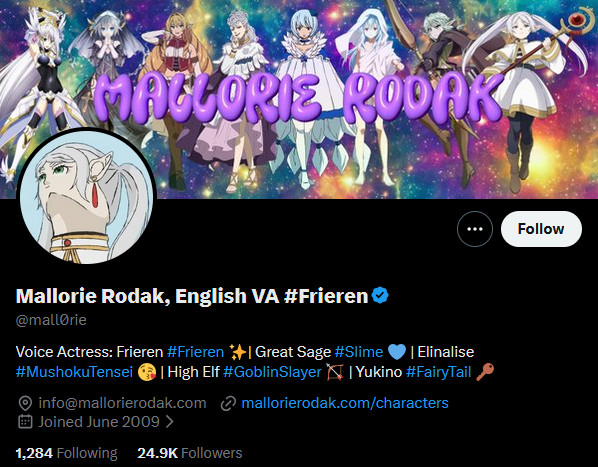Click the Follow button
This screenshot has height=467, width=598.
(x=541, y=229)
